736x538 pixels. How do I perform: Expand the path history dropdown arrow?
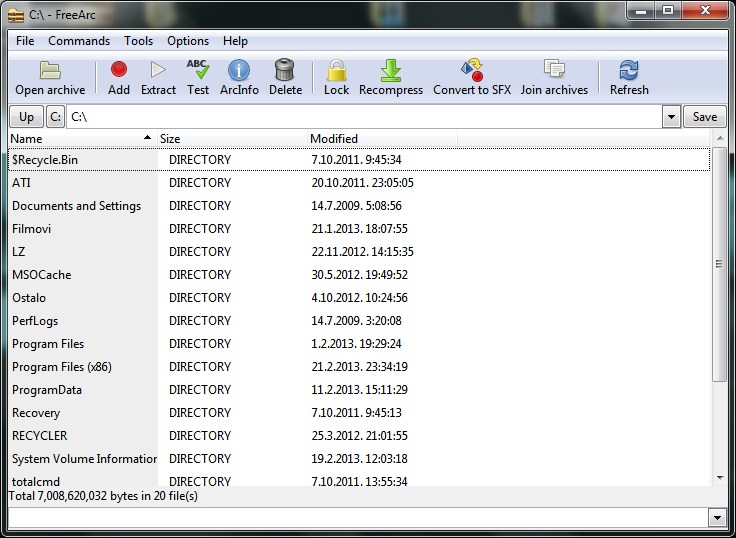pos(671,116)
